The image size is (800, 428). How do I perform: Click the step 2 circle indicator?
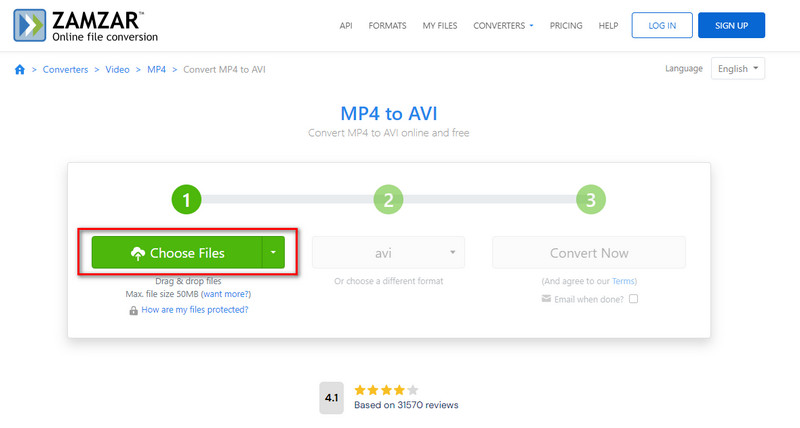pos(388,200)
